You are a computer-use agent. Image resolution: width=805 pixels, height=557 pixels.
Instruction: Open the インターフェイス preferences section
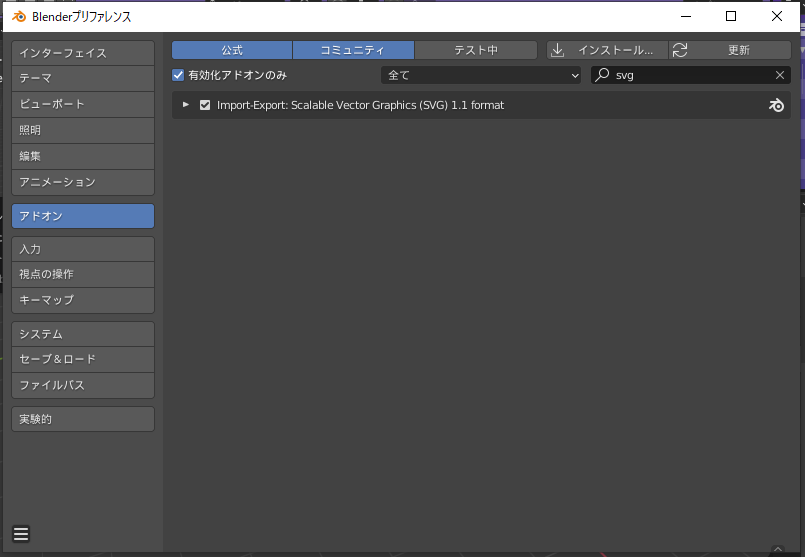coord(83,53)
